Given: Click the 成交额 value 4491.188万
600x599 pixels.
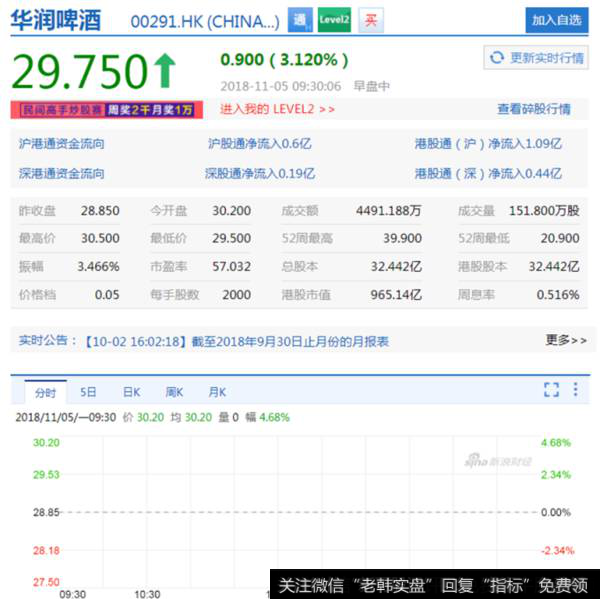Looking at the screenshot, I should pyautogui.click(x=389, y=211).
